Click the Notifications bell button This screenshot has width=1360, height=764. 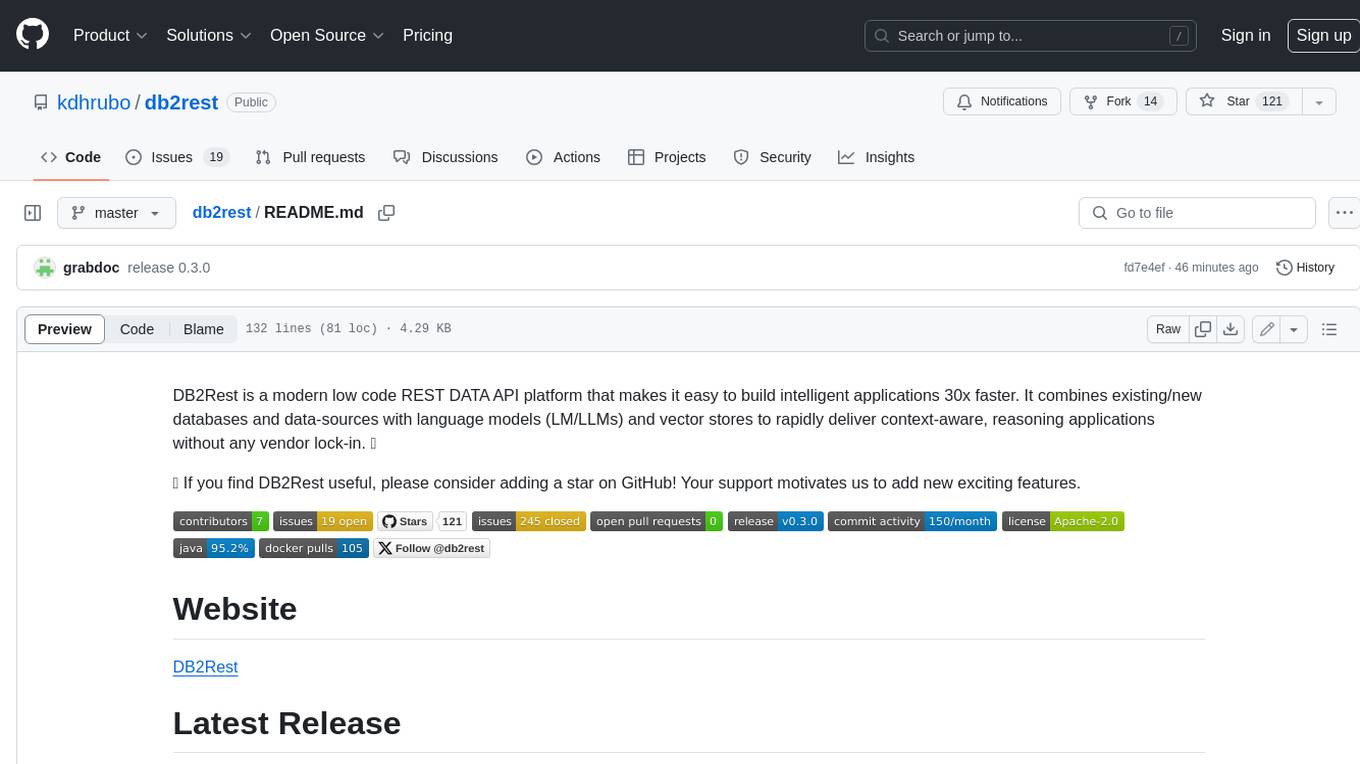[1002, 101]
